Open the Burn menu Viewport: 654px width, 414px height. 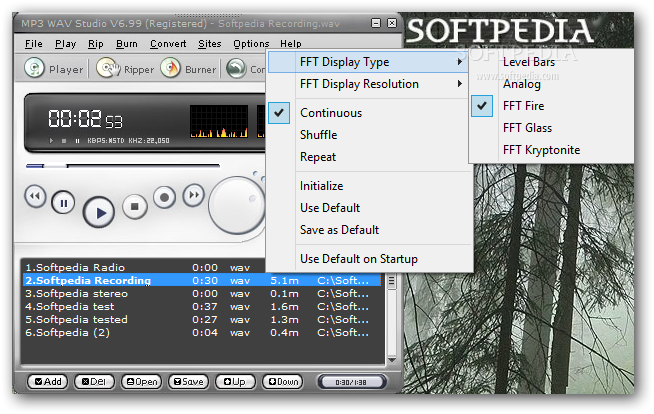click(126, 44)
